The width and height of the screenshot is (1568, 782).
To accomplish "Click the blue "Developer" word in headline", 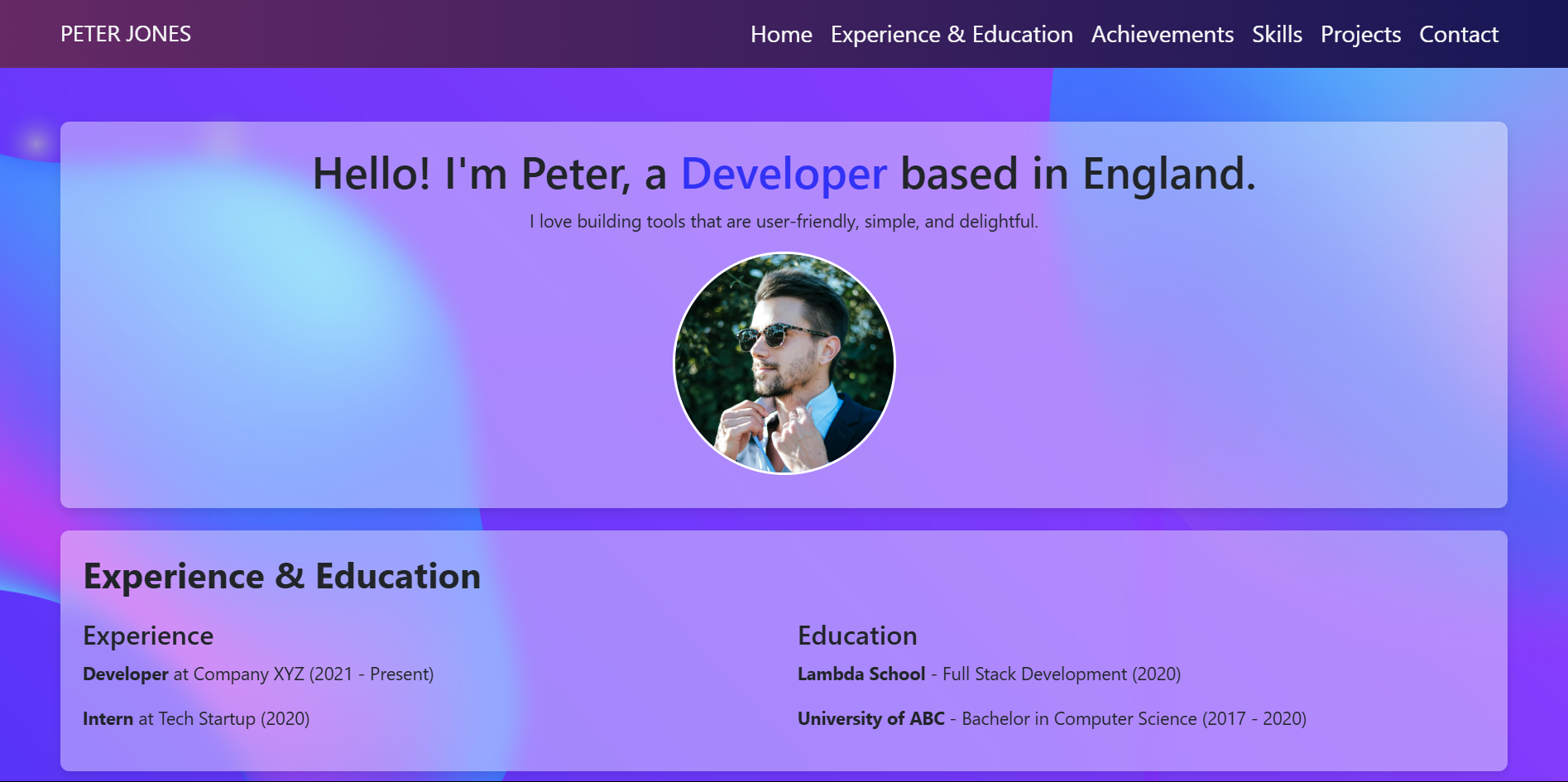I will [784, 174].
